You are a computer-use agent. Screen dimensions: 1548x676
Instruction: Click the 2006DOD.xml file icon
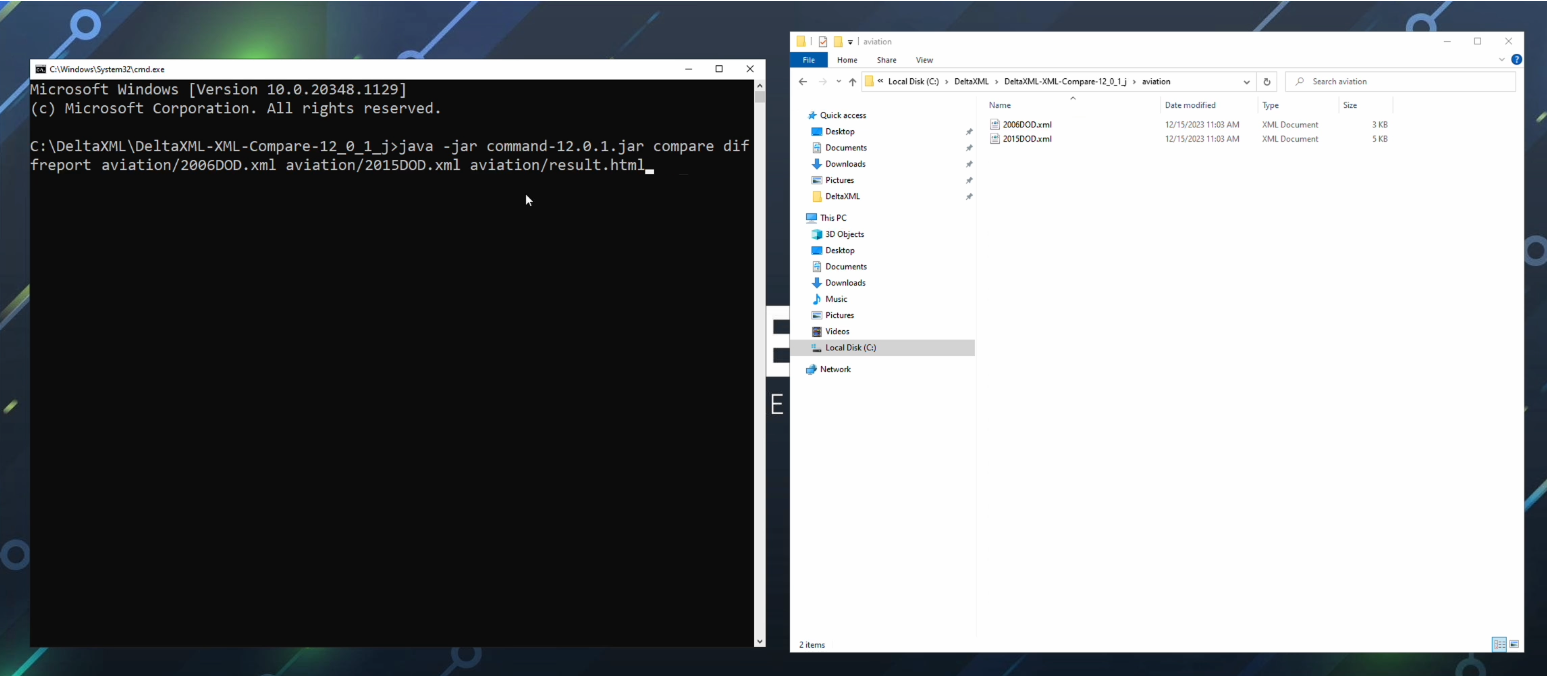[x=994, y=125]
